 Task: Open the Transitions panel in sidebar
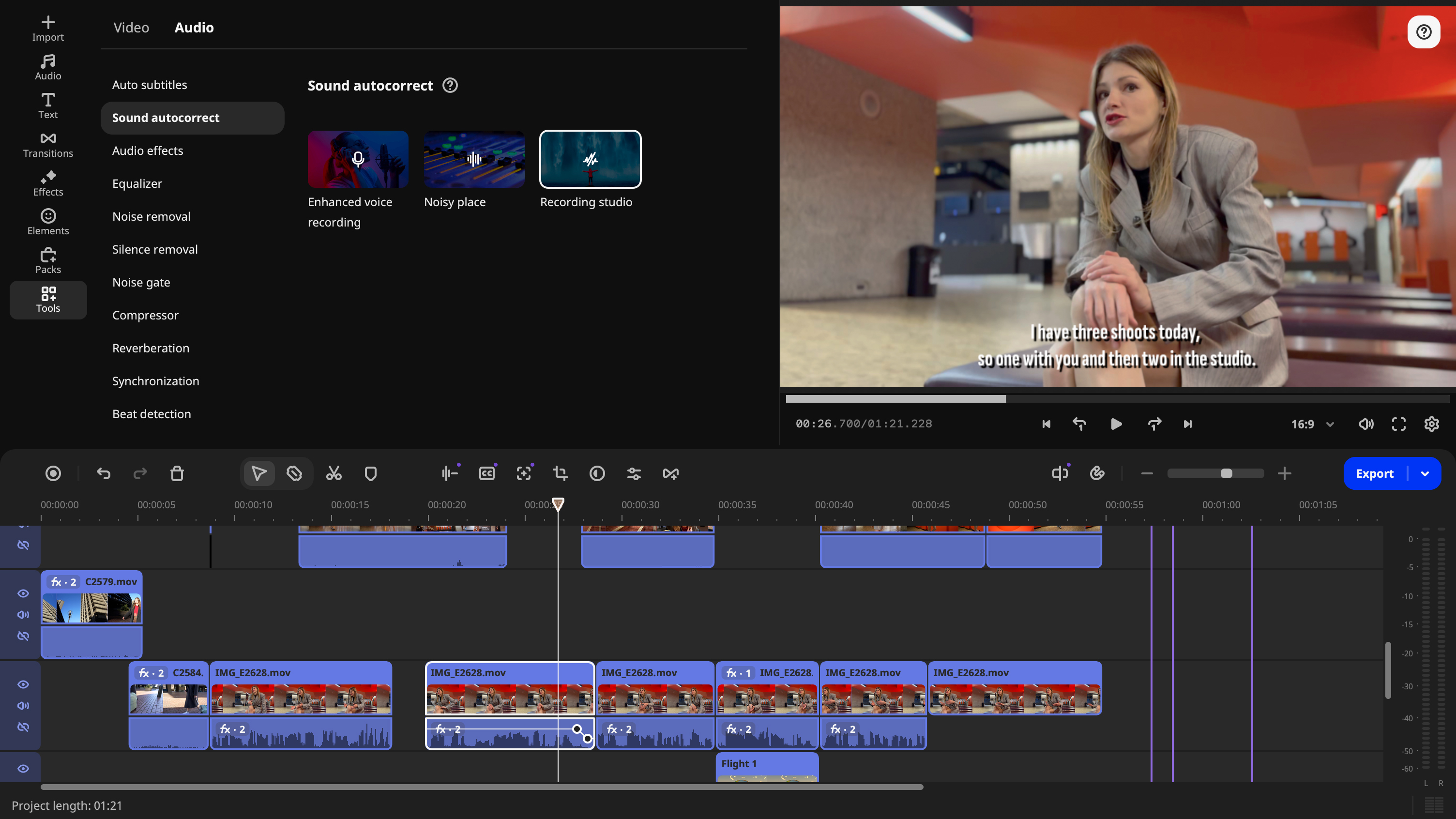(48, 145)
